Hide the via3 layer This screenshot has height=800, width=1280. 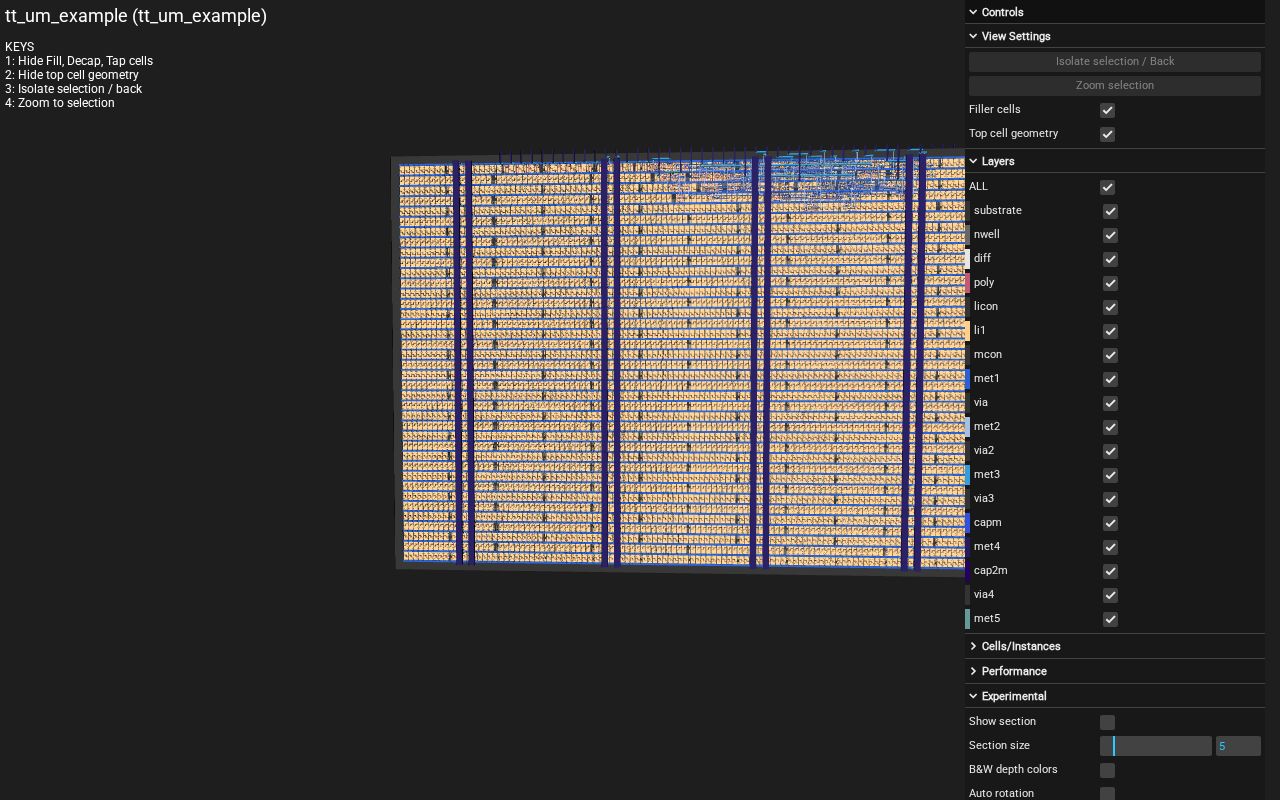1110,499
